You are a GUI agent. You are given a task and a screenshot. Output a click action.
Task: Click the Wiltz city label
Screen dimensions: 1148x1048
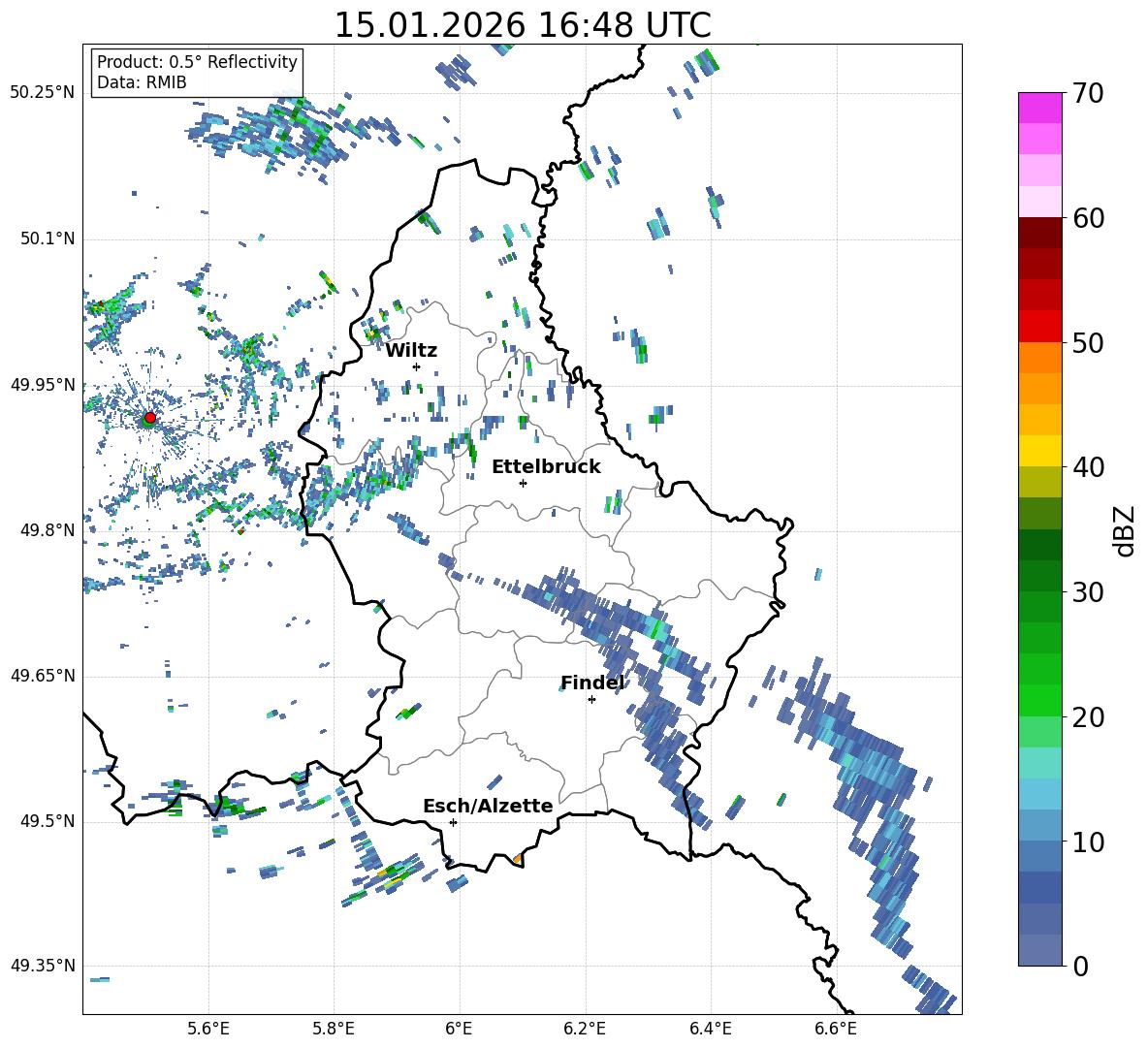pos(411,350)
